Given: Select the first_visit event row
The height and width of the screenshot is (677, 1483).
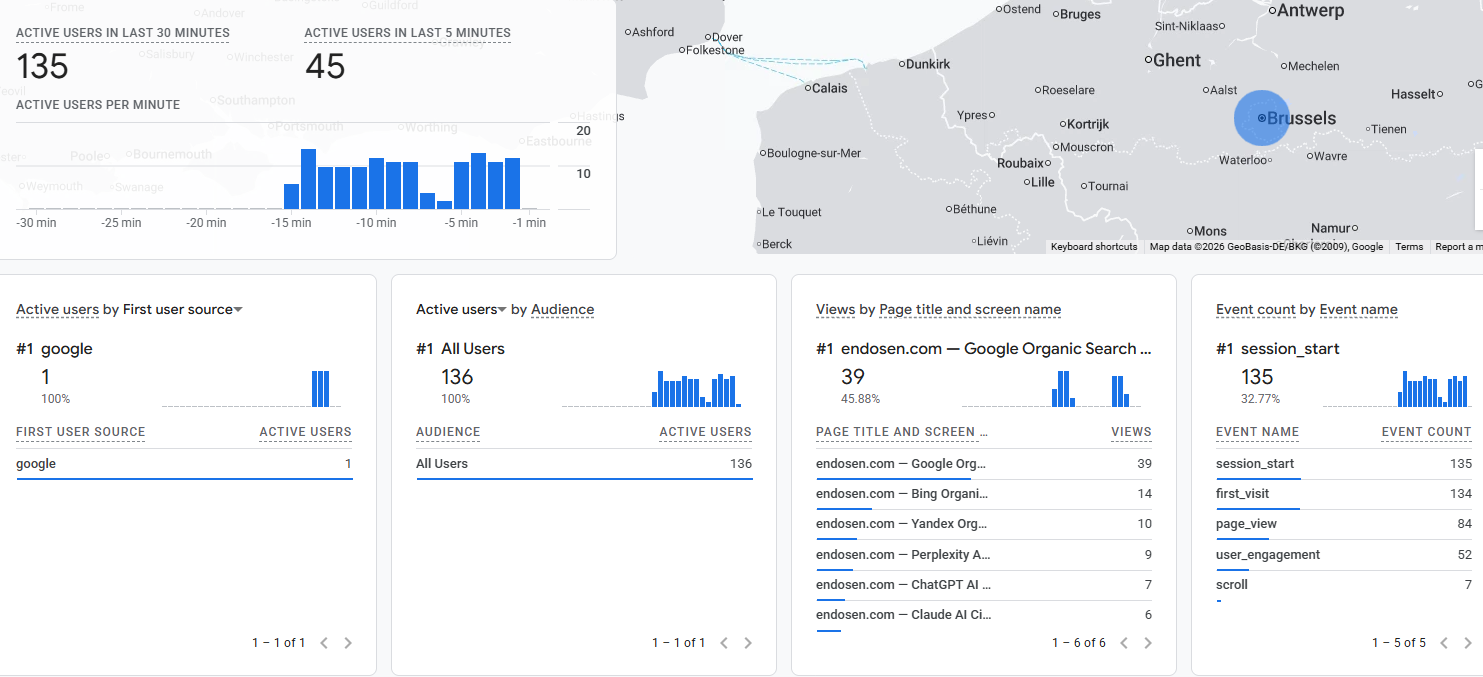Looking at the screenshot, I should click(x=1344, y=494).
